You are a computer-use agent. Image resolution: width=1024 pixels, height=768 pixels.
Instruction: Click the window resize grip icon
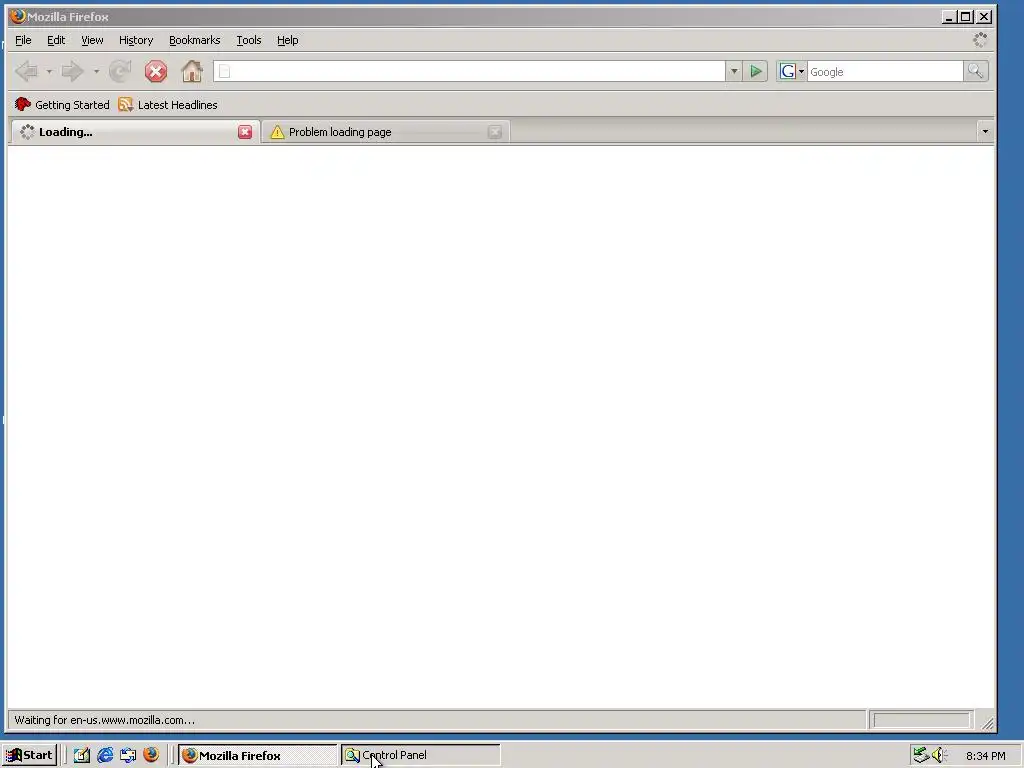tap(987, 722)
